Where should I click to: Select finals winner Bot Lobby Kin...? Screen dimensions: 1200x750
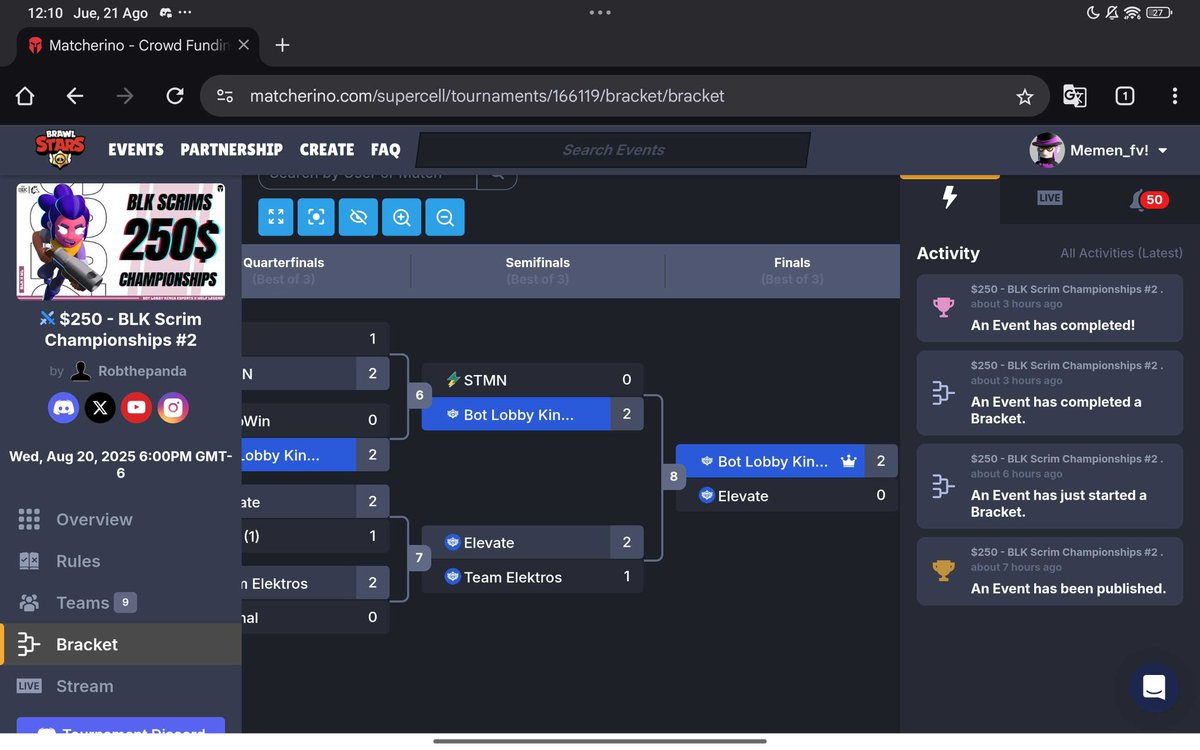[x=786, y=461]
